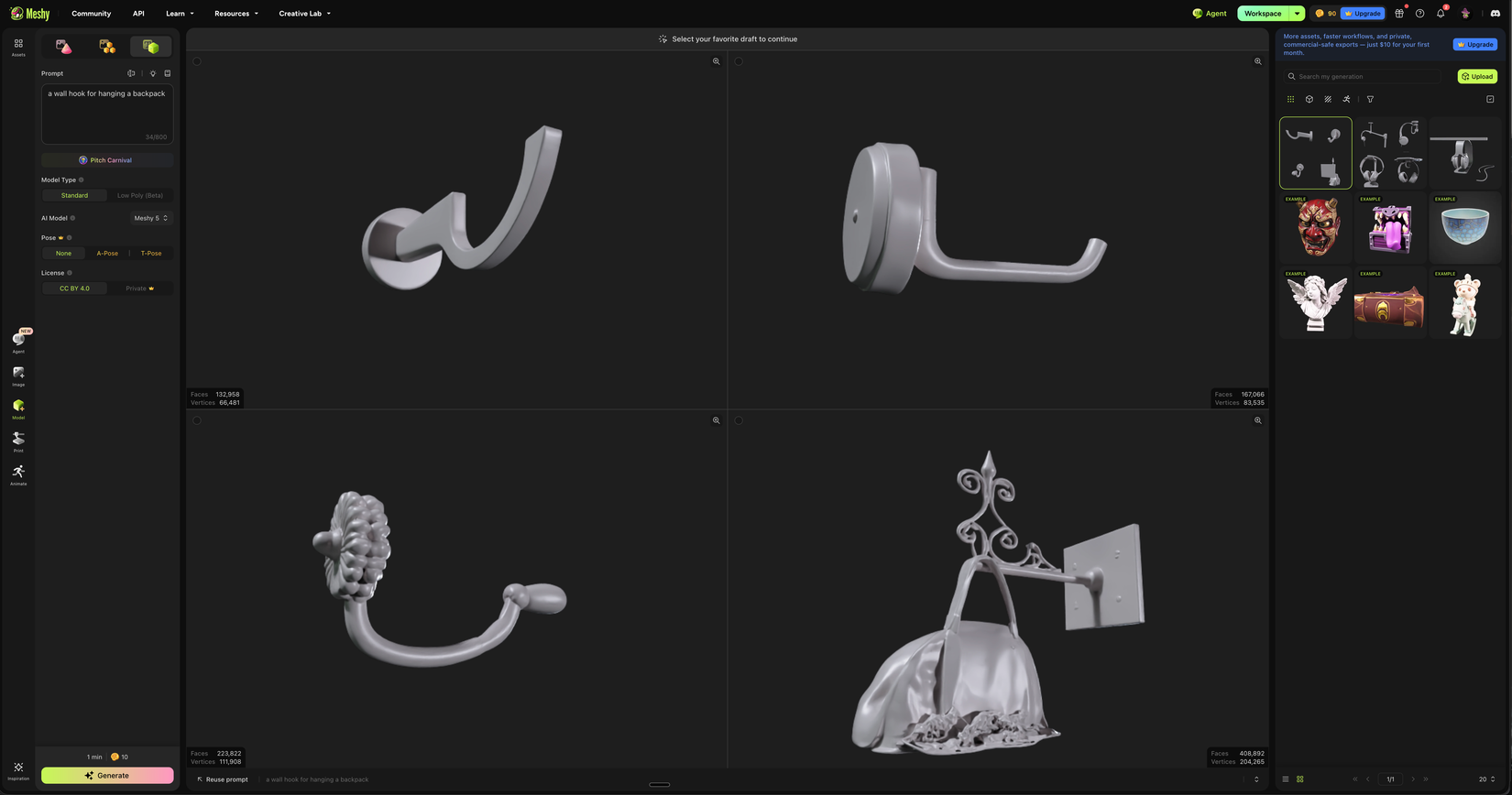
Task: Filter the generation list by animations
Action: pyautogui.click(x=1346, y=99)
